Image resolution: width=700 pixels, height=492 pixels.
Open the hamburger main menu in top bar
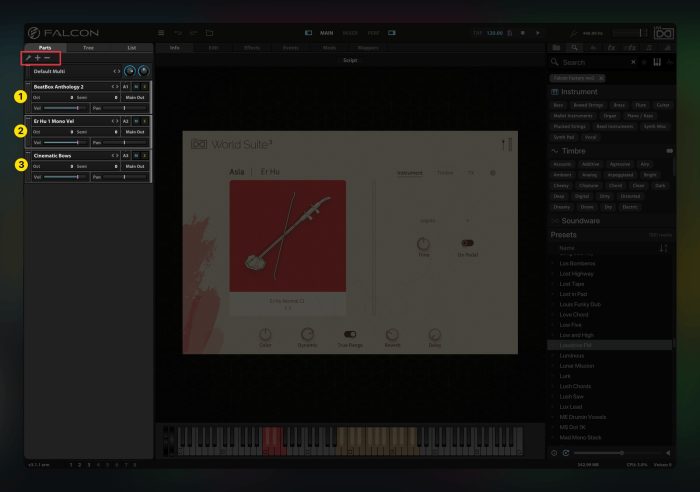161,33
